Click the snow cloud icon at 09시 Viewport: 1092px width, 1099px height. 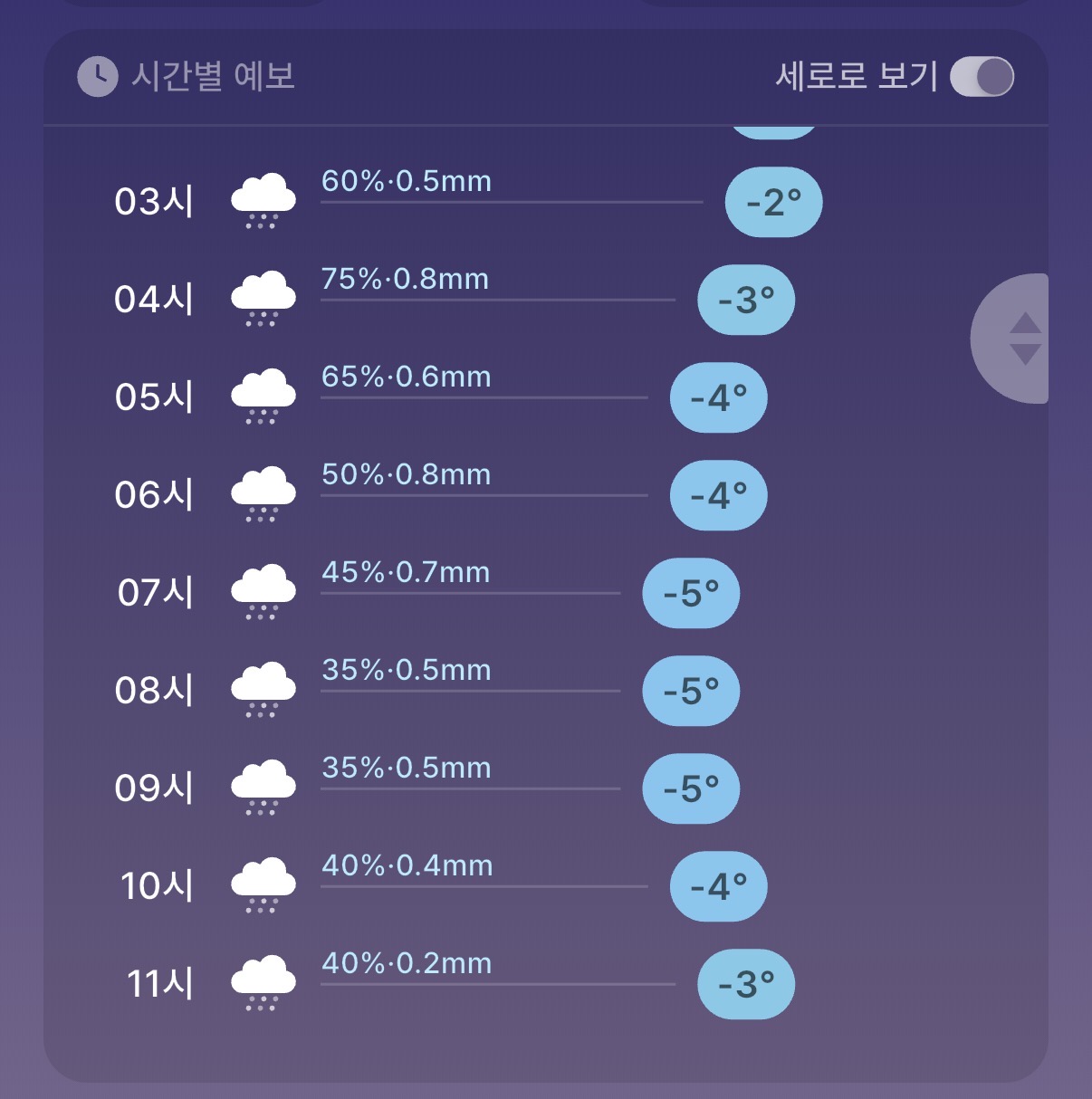pyautogui.click(x=263, y=788)
